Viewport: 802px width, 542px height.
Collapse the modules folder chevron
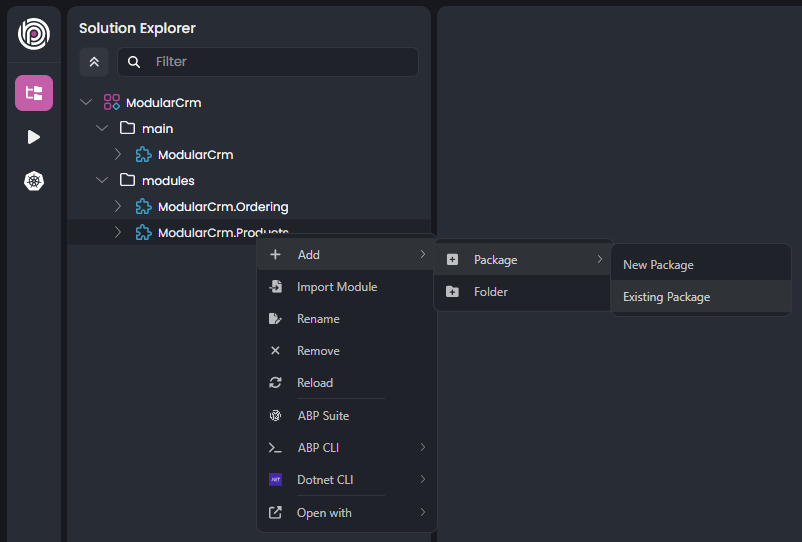point(102,180)
